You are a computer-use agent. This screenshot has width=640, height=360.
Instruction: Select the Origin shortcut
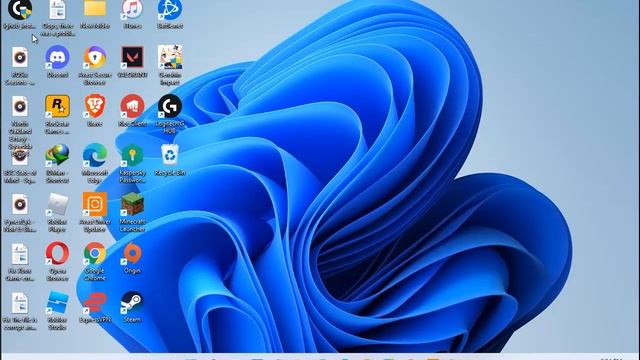(x=132, y=257)
